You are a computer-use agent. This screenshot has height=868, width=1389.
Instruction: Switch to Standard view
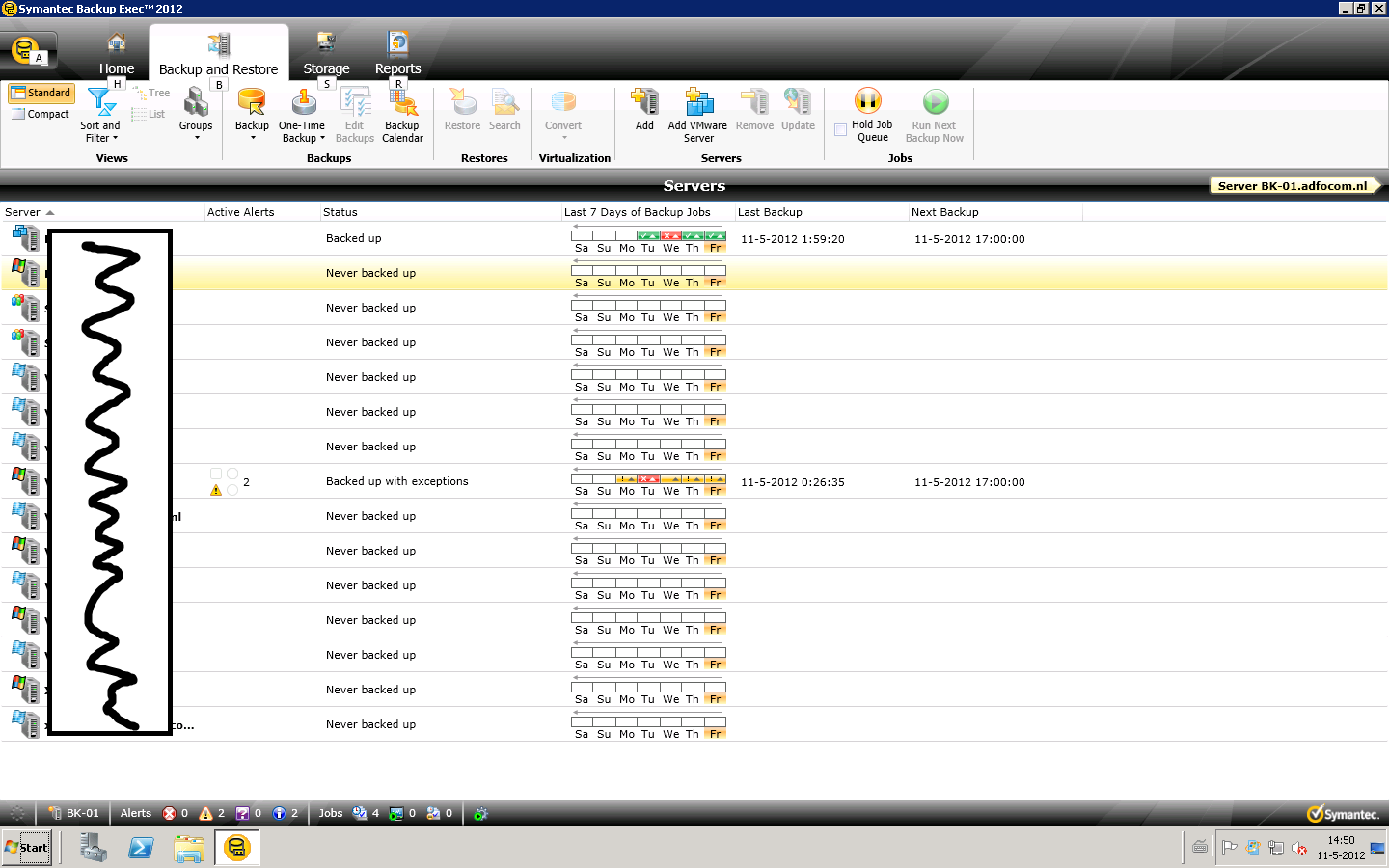click(41, 93)
